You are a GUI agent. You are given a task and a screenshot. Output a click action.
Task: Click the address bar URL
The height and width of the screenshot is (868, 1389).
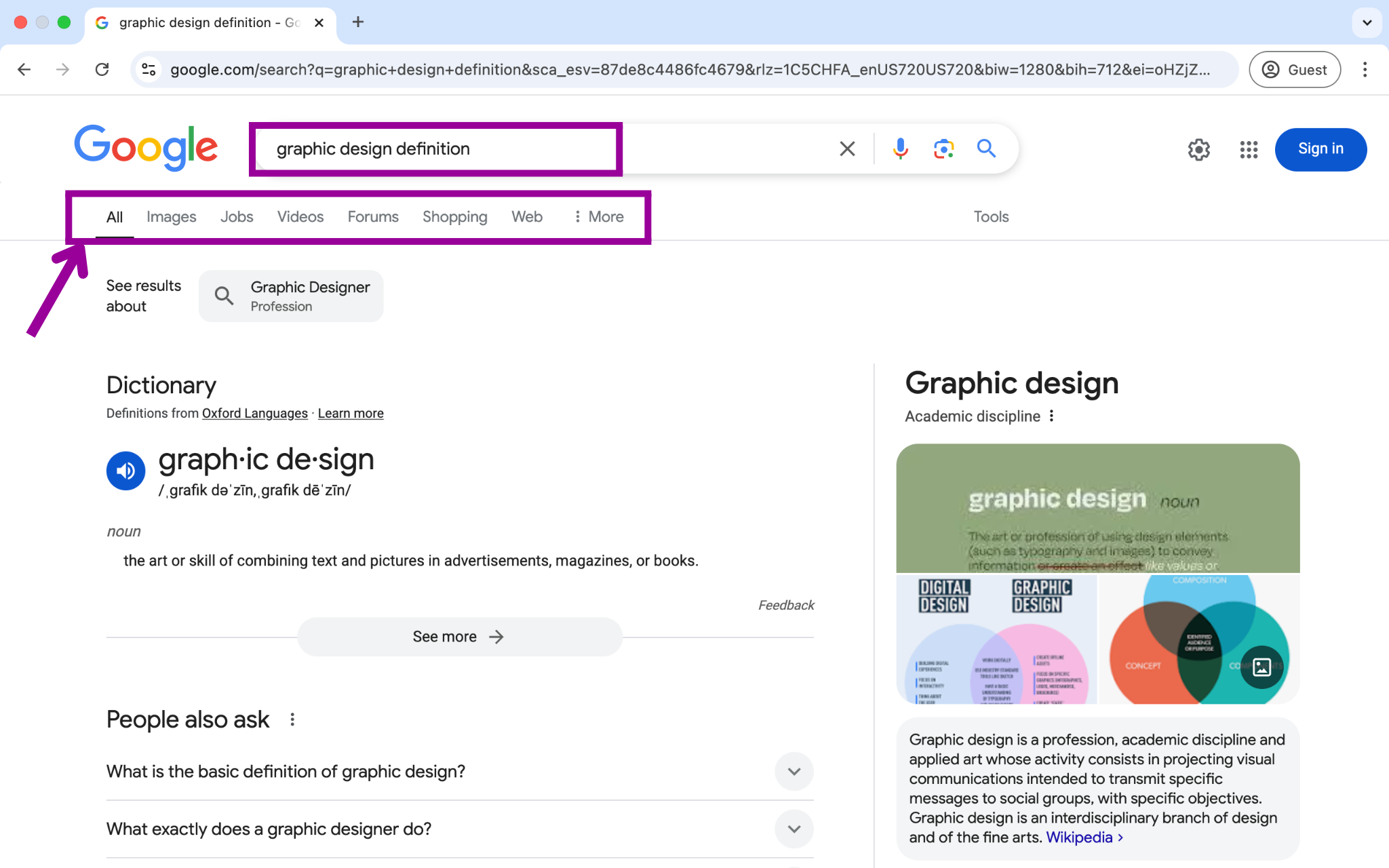(x=690, y=69)
